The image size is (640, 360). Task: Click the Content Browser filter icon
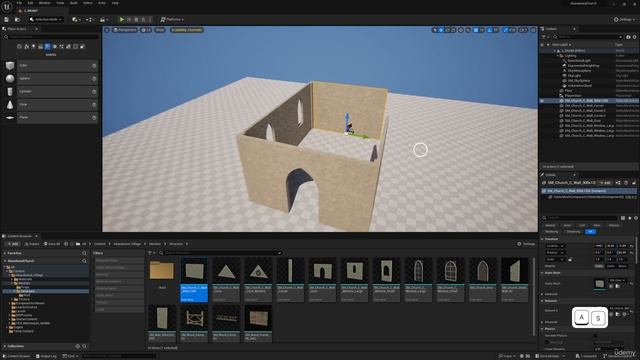pos(150,253)
